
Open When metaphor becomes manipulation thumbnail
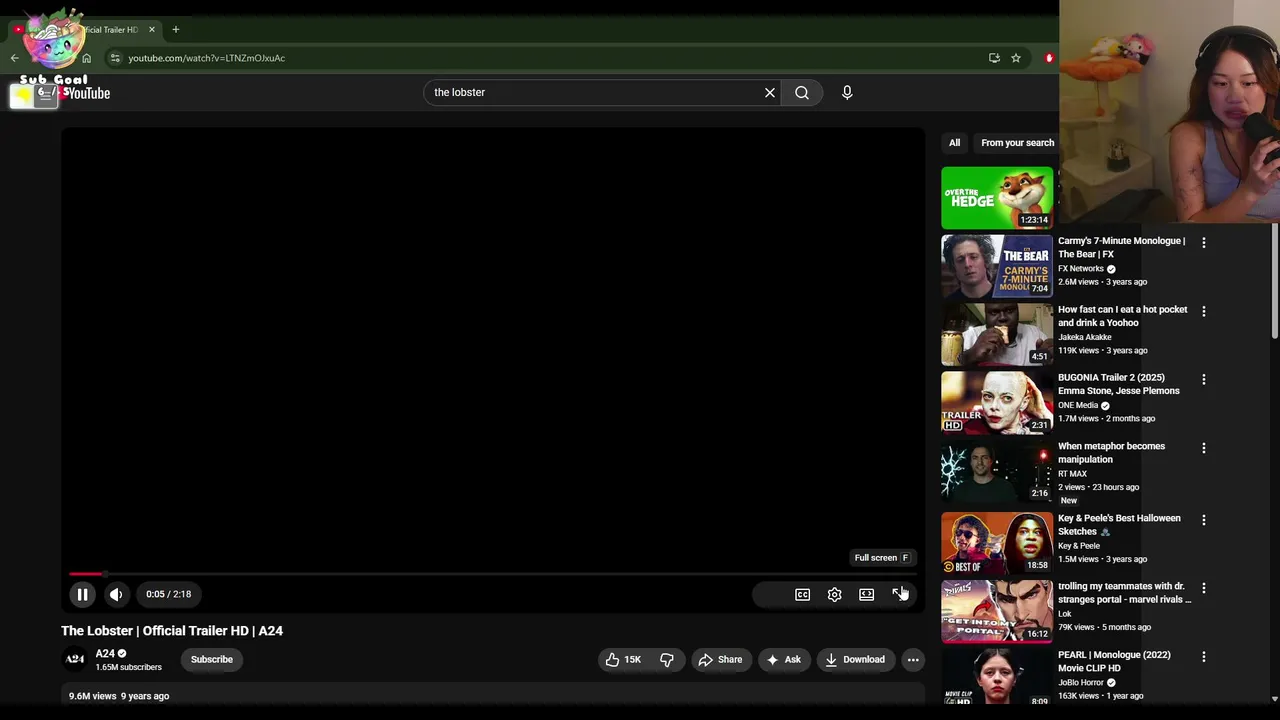point(997,470)
